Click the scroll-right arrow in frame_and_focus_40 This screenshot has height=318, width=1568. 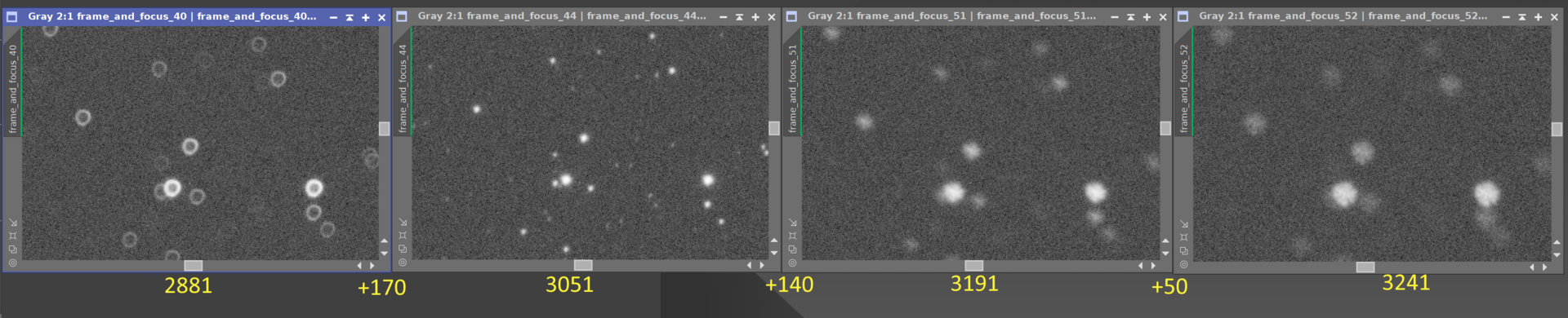tap(372, 265)
